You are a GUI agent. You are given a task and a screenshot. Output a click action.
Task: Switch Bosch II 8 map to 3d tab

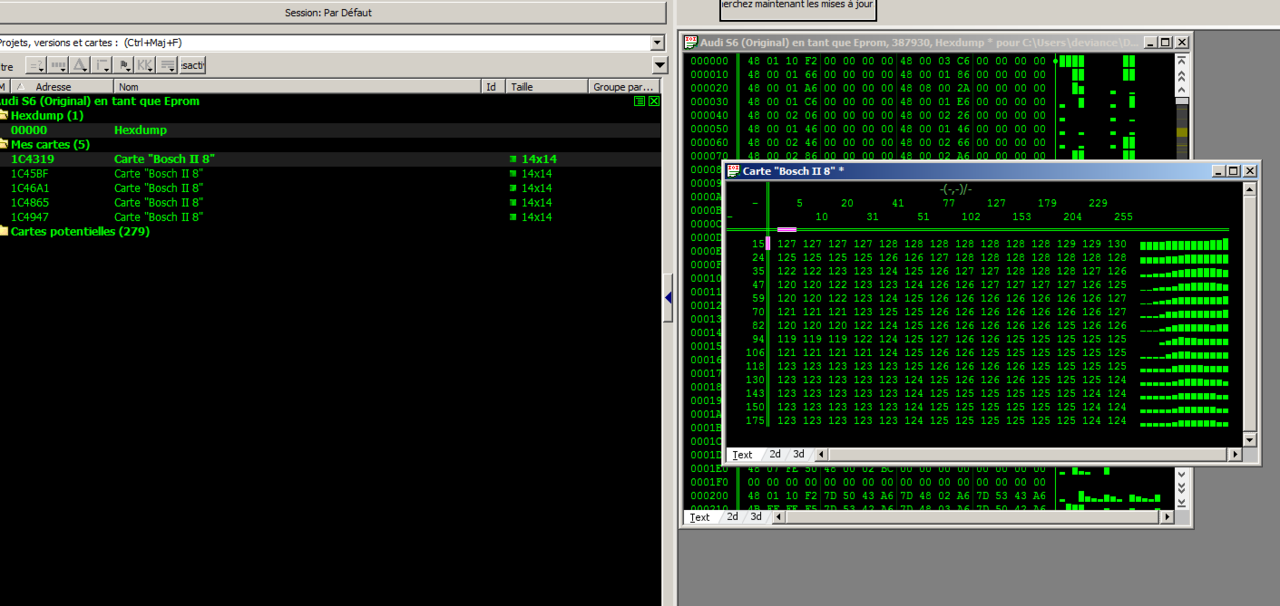point(798,454)
